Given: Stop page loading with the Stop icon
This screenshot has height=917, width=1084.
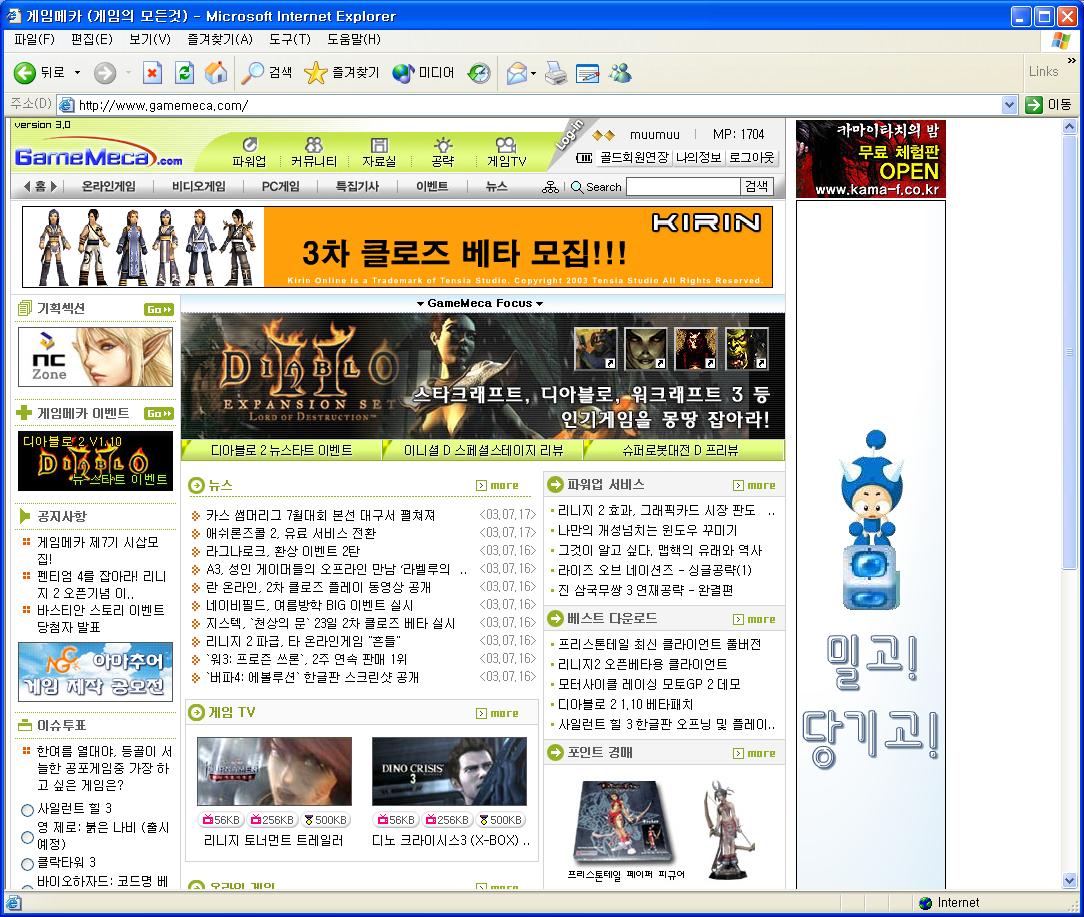Looking at the screenshot, I should coord(152,72).
